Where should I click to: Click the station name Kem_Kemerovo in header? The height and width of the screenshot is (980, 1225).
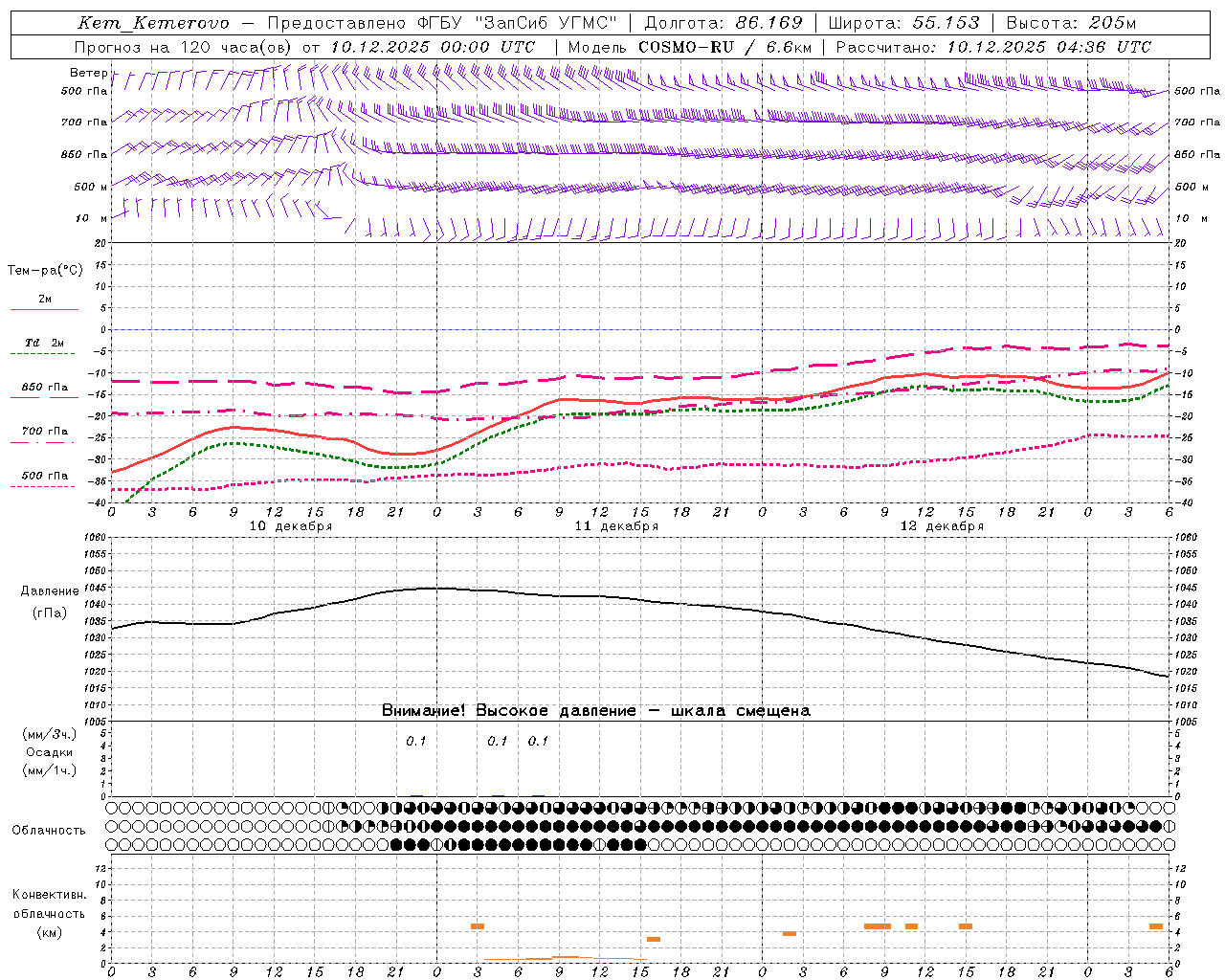[153, 23]
